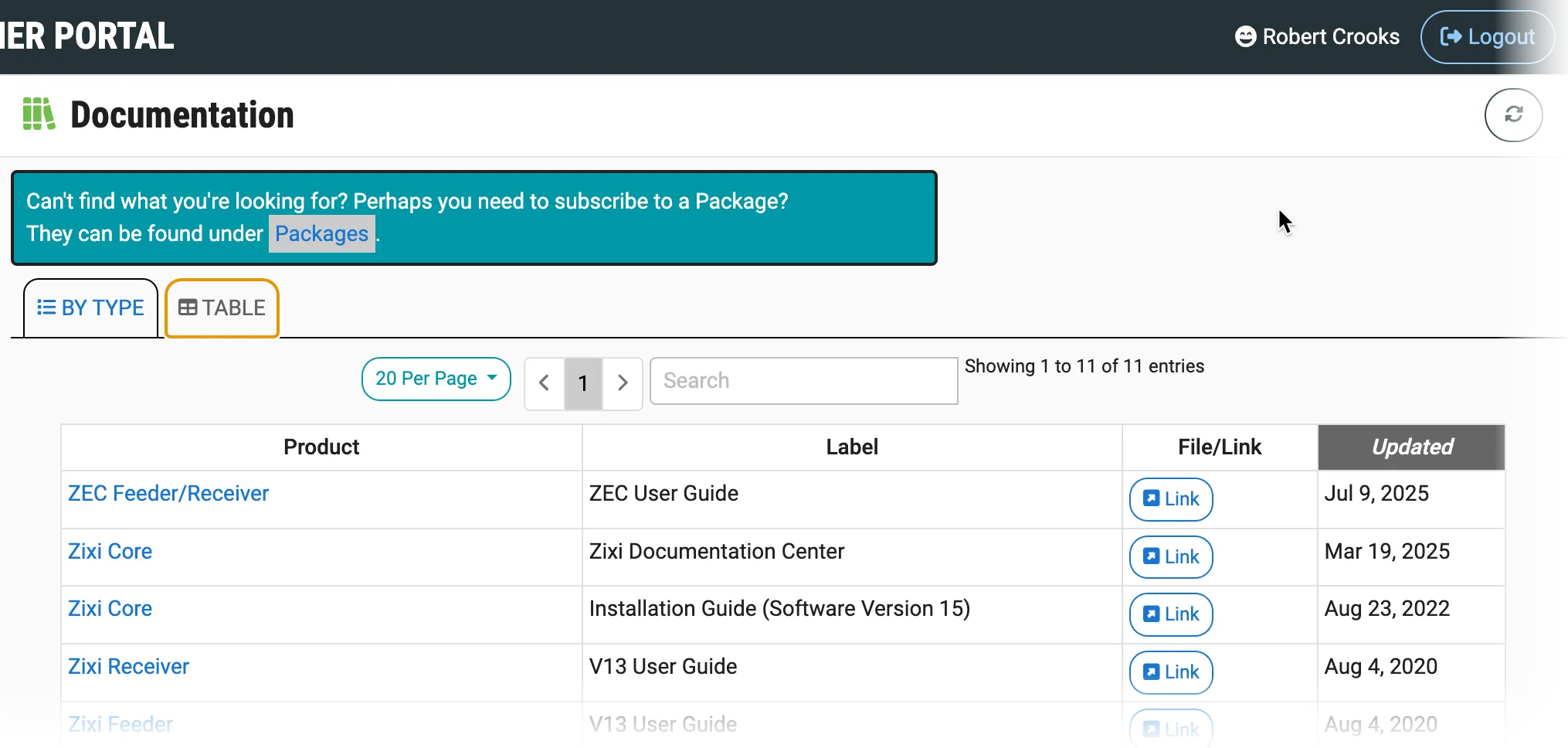Screen dimensions: 1568x748
Task: Click the 'Jul 9, 2025' date cell
Action: pyautogui.click(x=1411, y=499)
